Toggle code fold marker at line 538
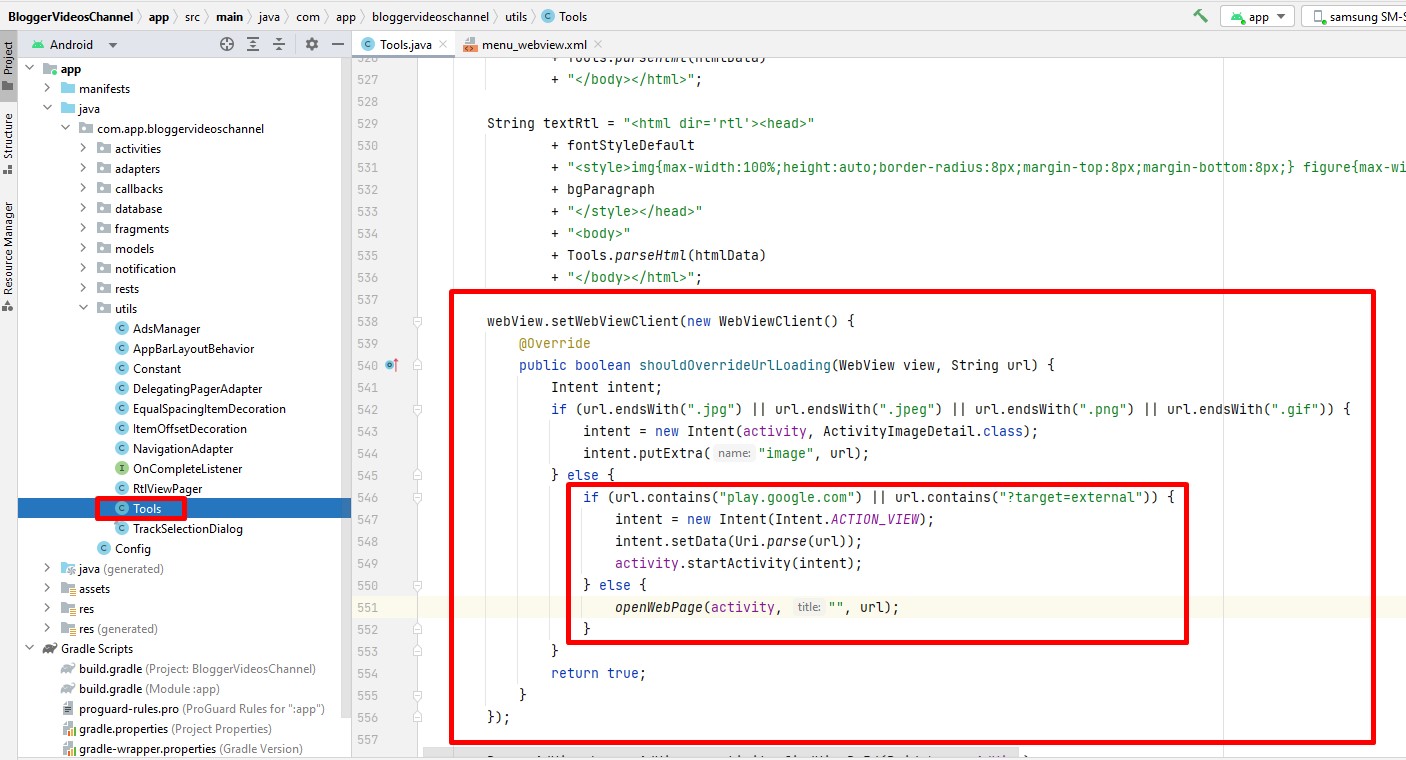 coord(417,321)
